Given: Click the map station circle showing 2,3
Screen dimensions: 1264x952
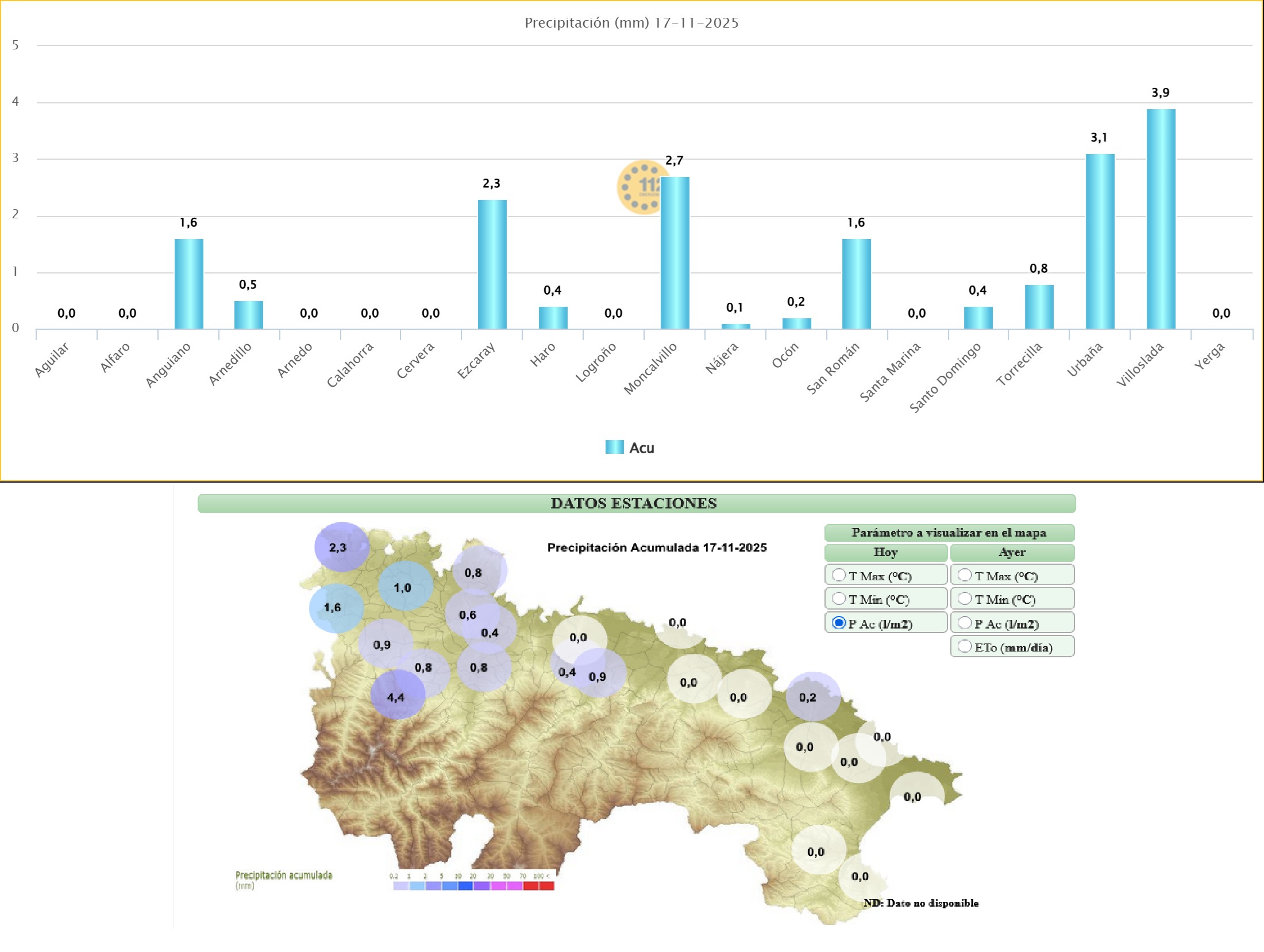Looking at the screenshot, I should pyautogui.click(x=341, y=547).
